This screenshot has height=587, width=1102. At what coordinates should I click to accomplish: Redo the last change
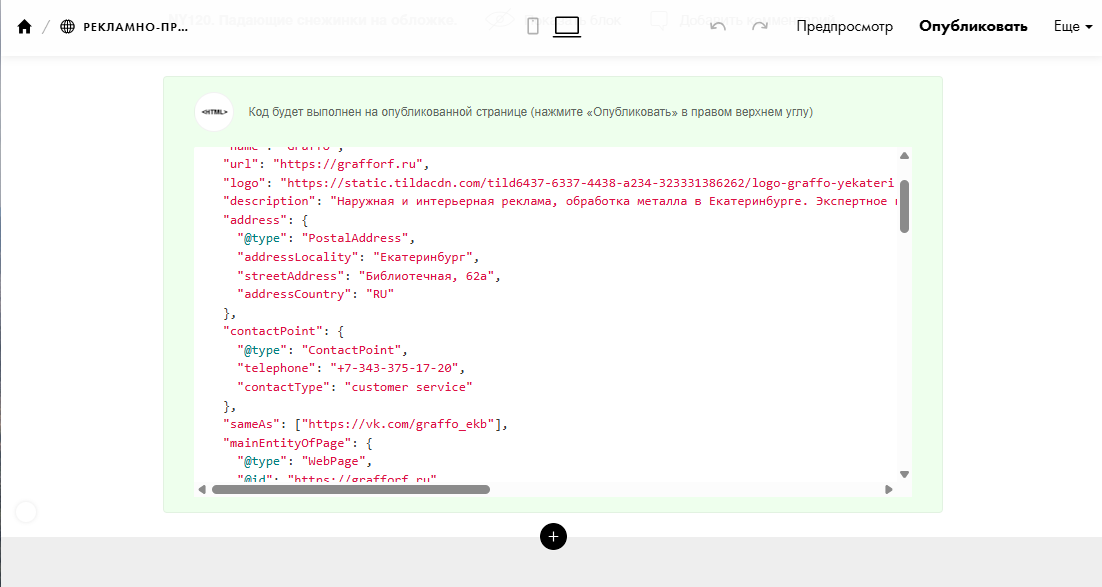pos(760,27)
